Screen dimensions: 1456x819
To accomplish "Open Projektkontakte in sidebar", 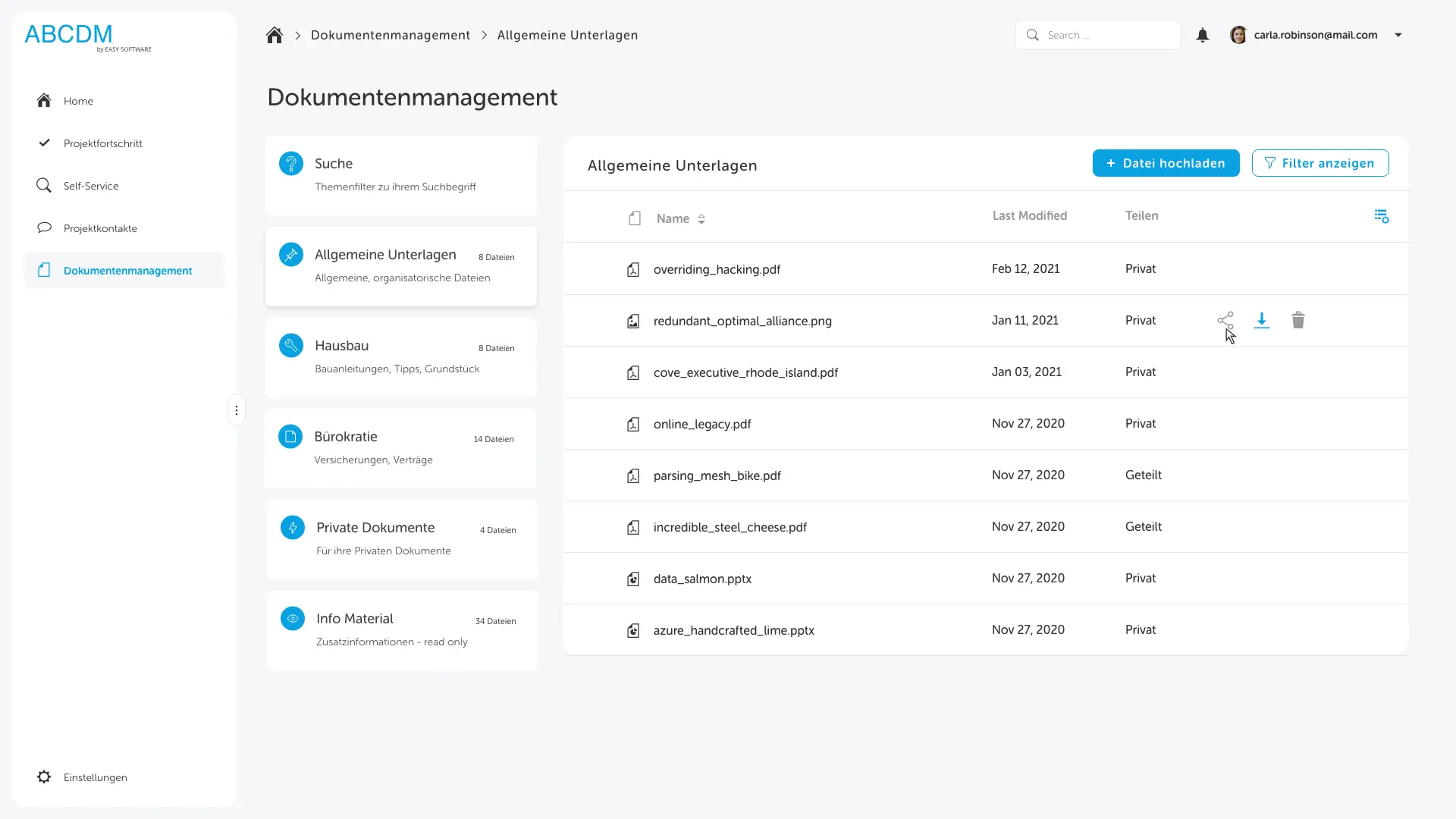I will (100, 228).
